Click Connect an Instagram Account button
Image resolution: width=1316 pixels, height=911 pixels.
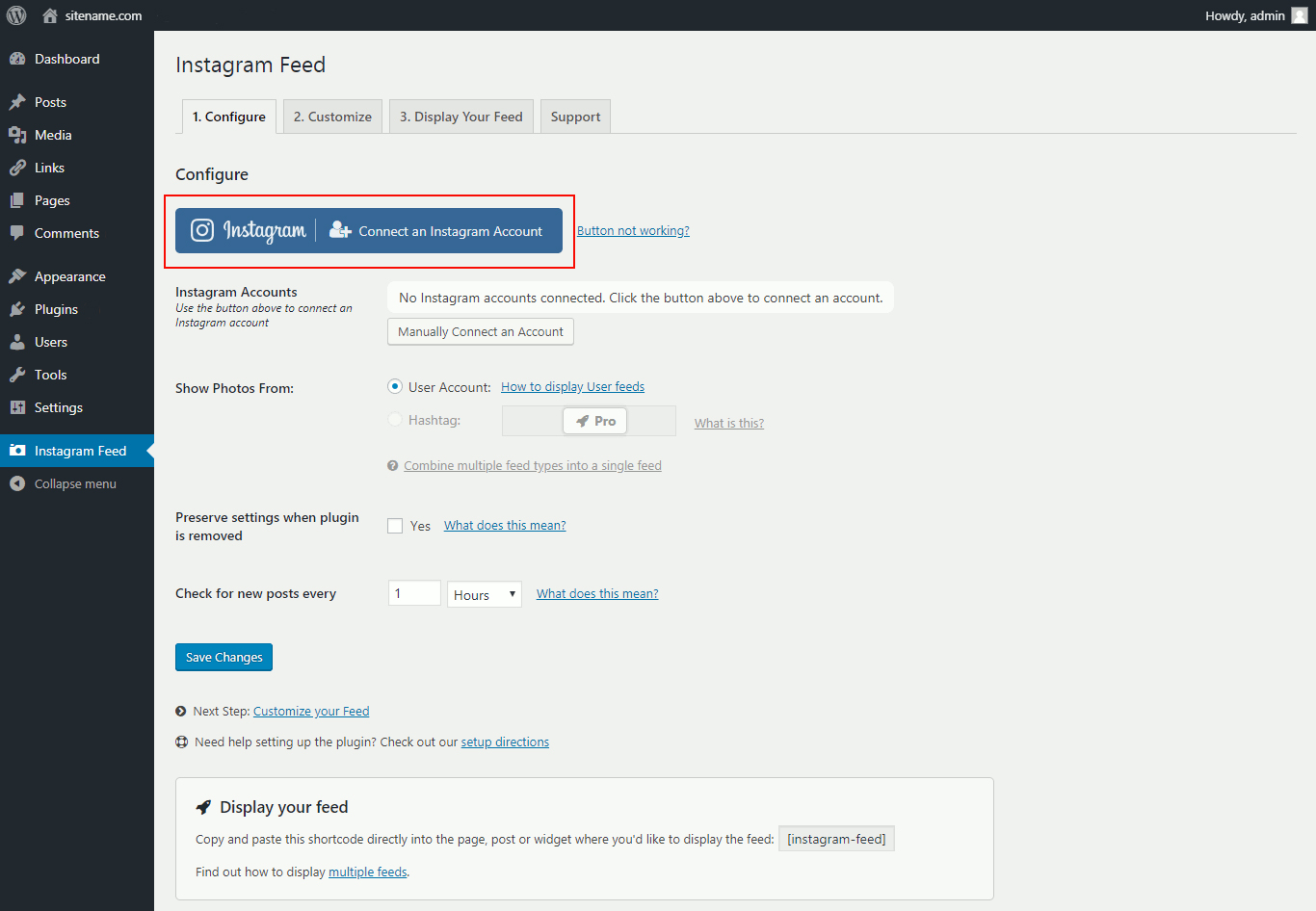click(369, 231)
